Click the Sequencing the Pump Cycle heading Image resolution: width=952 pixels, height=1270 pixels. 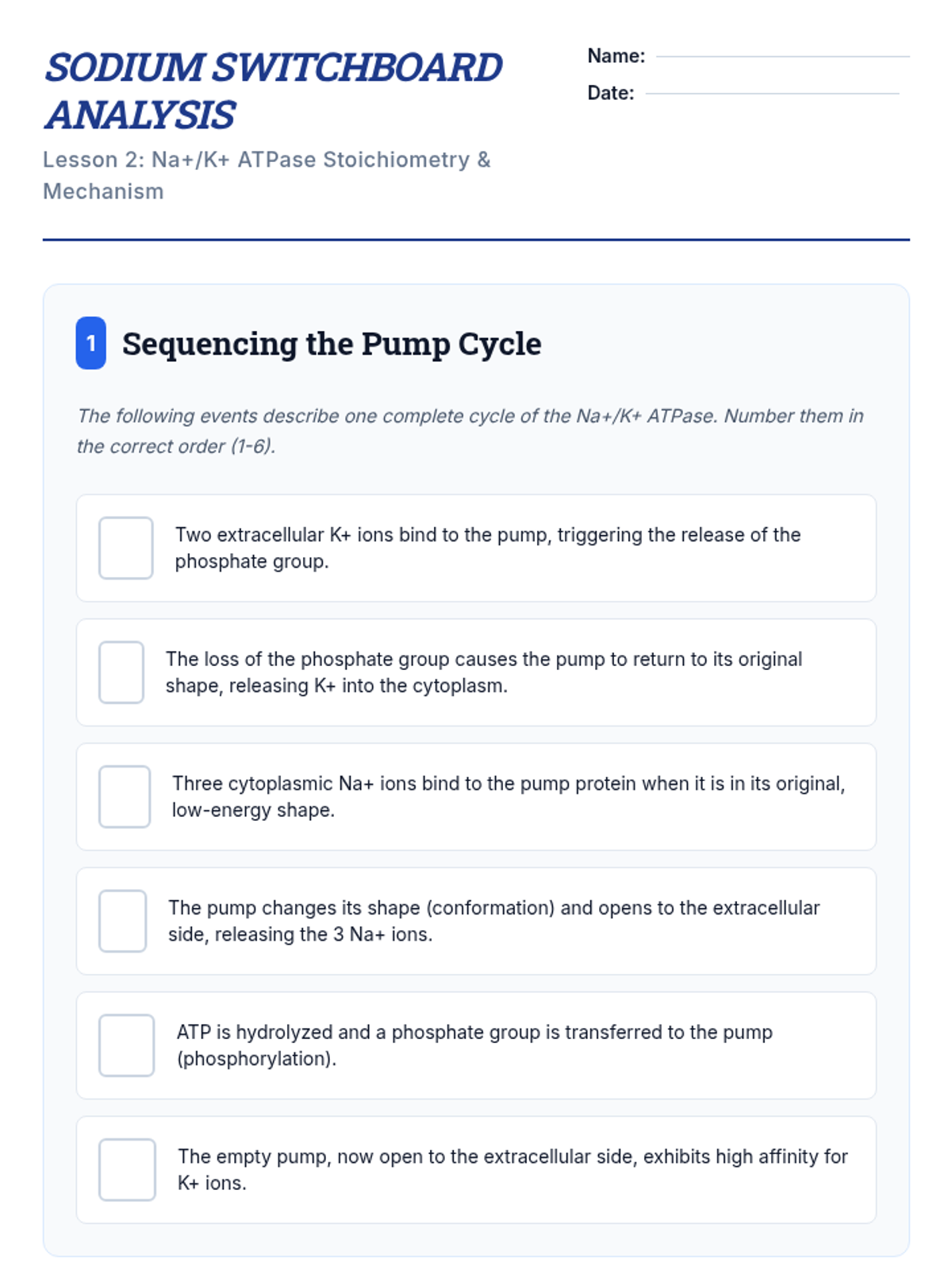332,344
